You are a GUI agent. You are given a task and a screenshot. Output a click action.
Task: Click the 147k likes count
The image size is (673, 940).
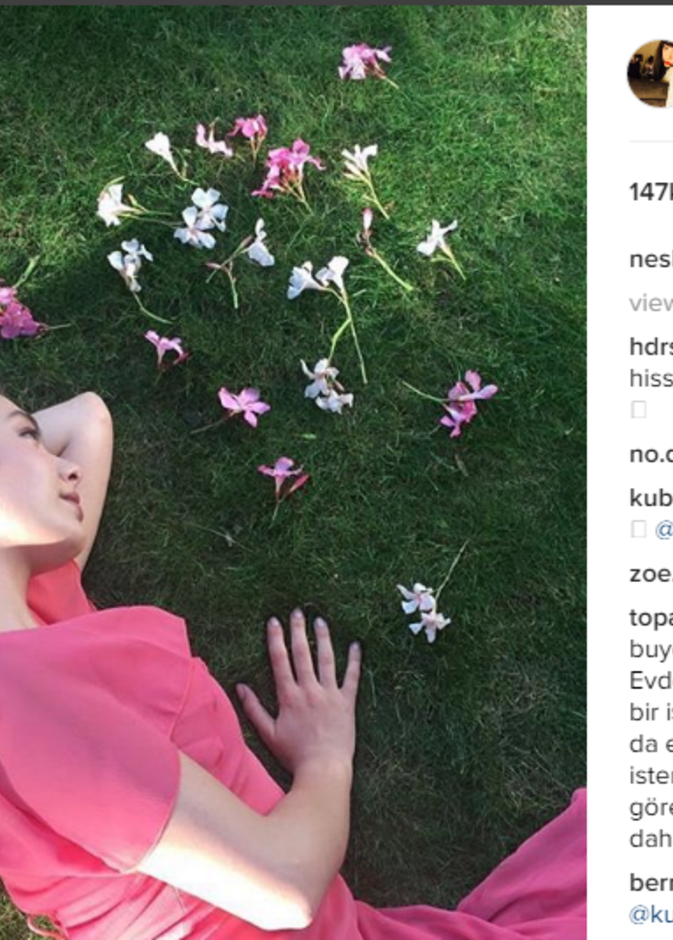pyautogui.click(x=651, y=192)
